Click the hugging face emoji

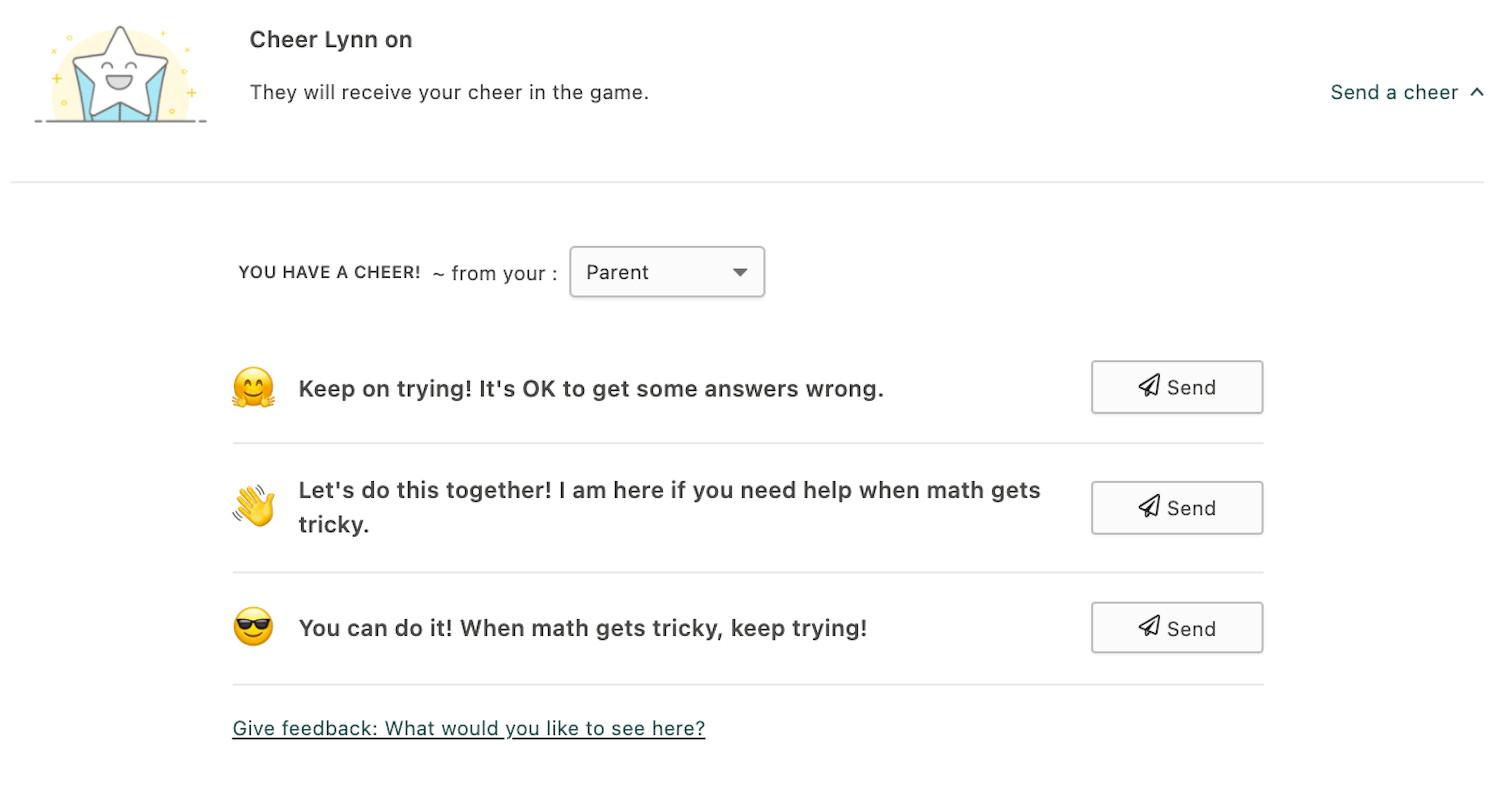point(253,388)
